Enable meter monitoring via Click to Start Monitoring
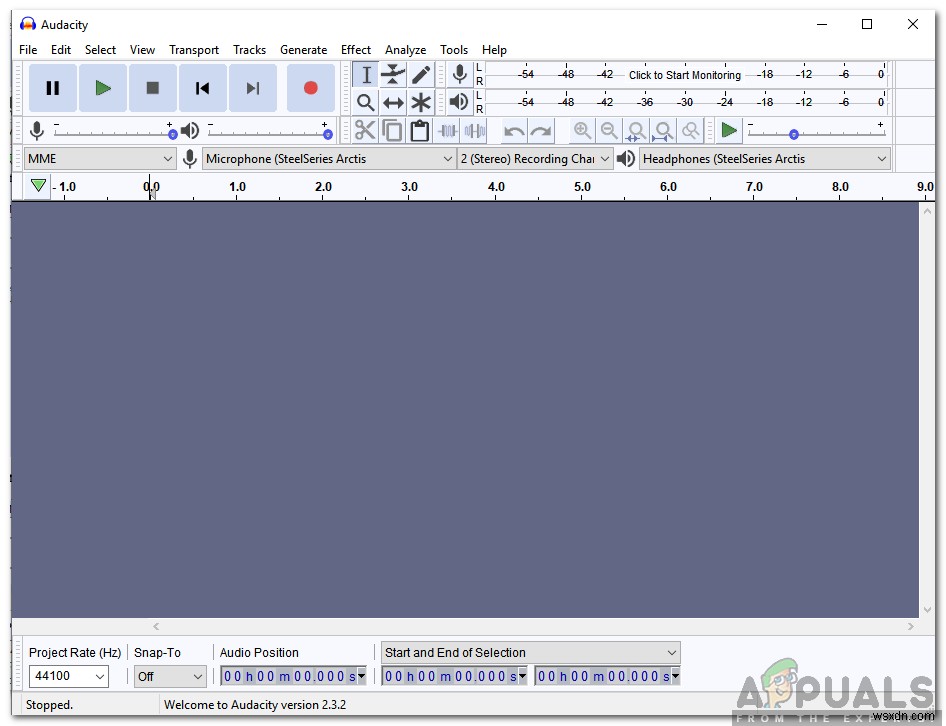 [684, 75]
